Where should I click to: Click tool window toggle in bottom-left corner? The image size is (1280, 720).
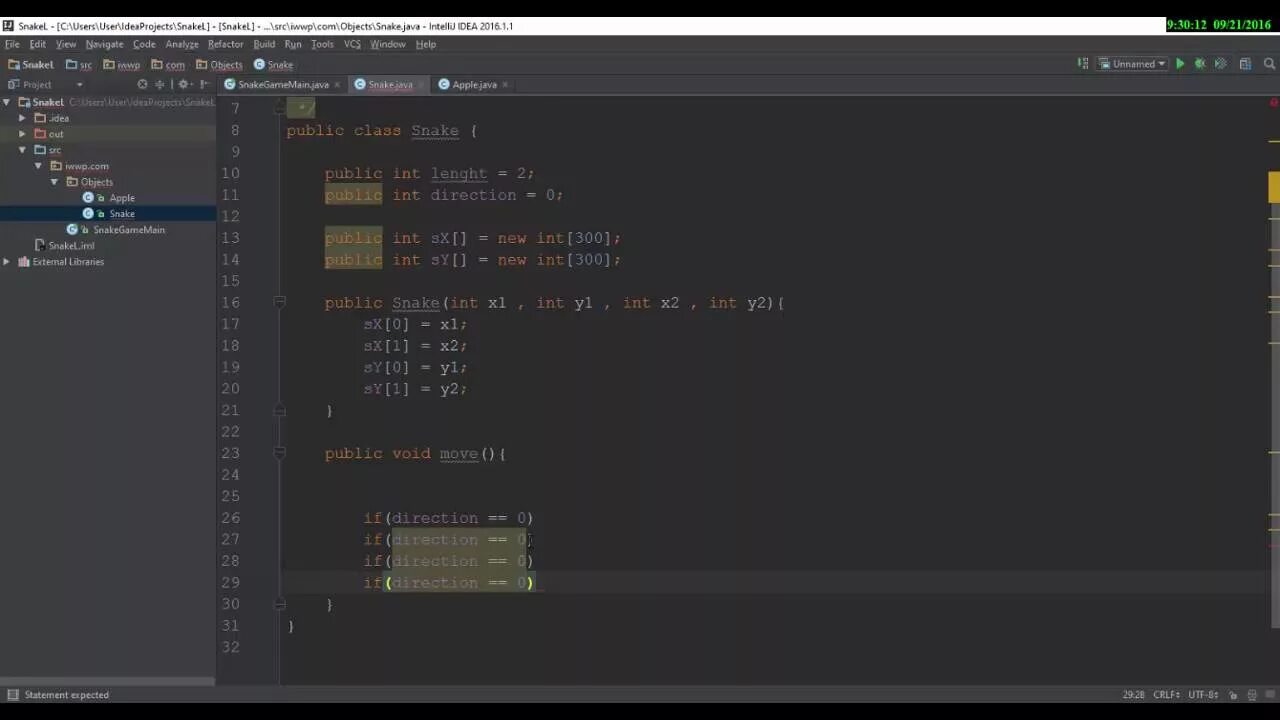coord(12,695)
